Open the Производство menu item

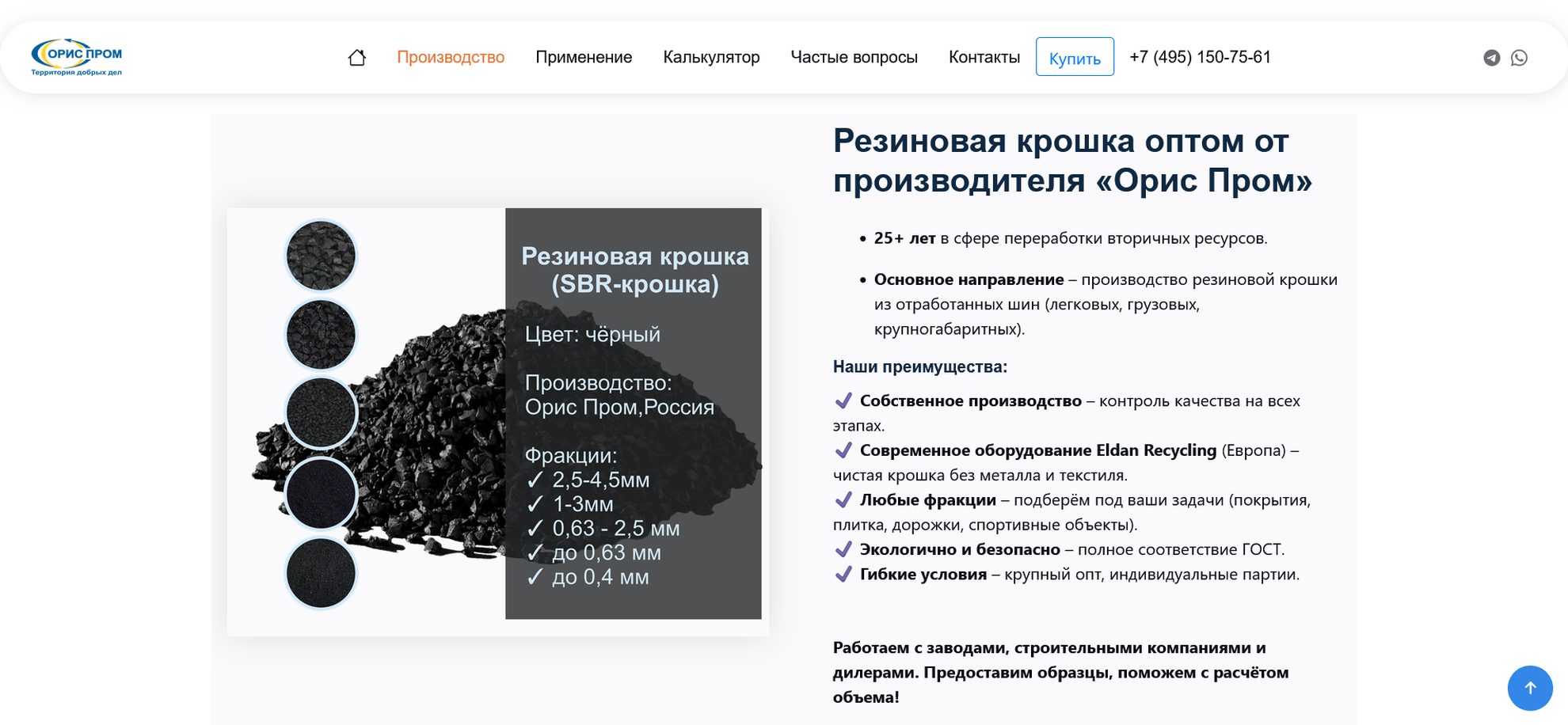[x=451, y=57]
